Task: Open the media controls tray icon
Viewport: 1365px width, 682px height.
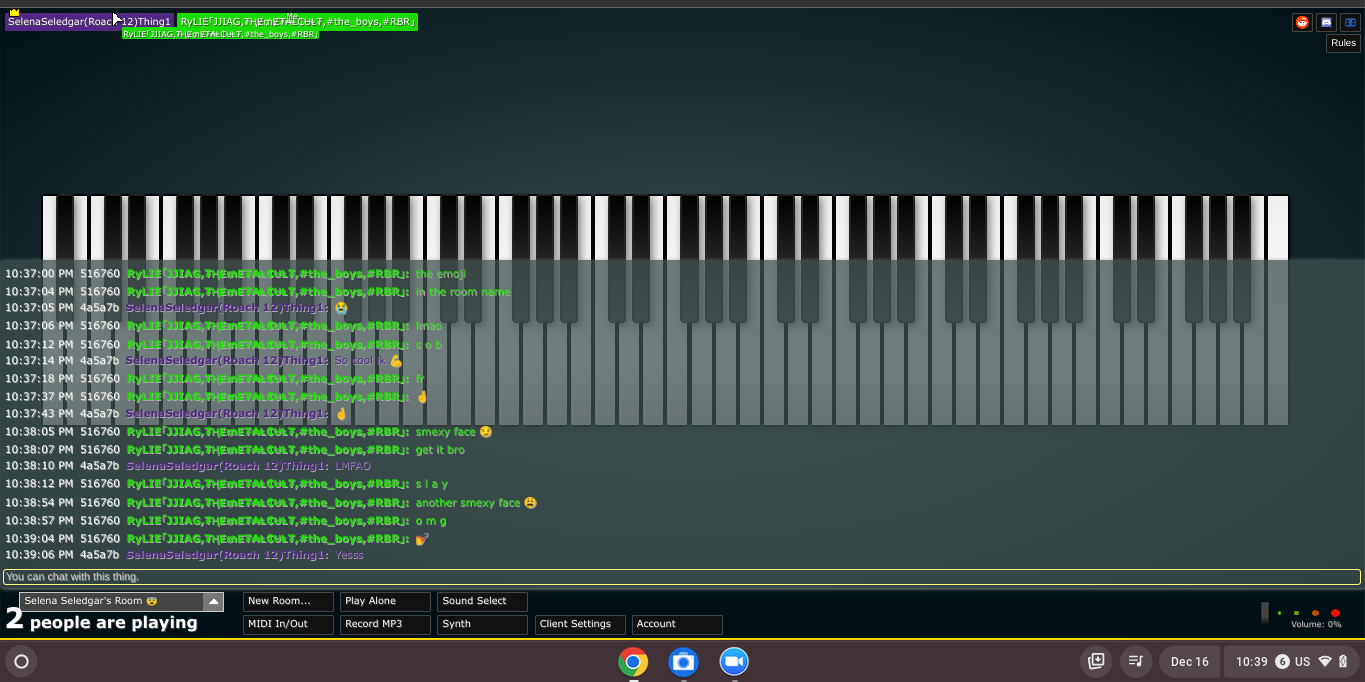Action: (x=1136, y=661)
